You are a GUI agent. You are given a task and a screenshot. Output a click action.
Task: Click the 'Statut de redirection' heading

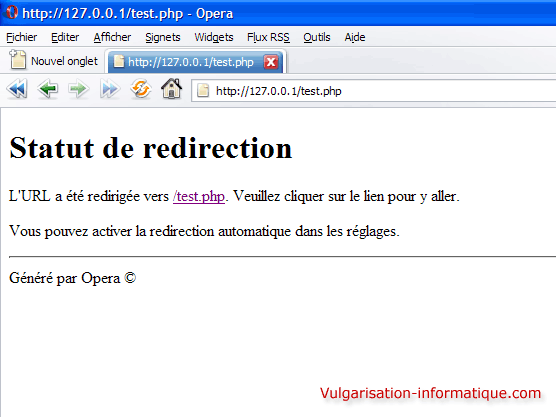point(151,148)
